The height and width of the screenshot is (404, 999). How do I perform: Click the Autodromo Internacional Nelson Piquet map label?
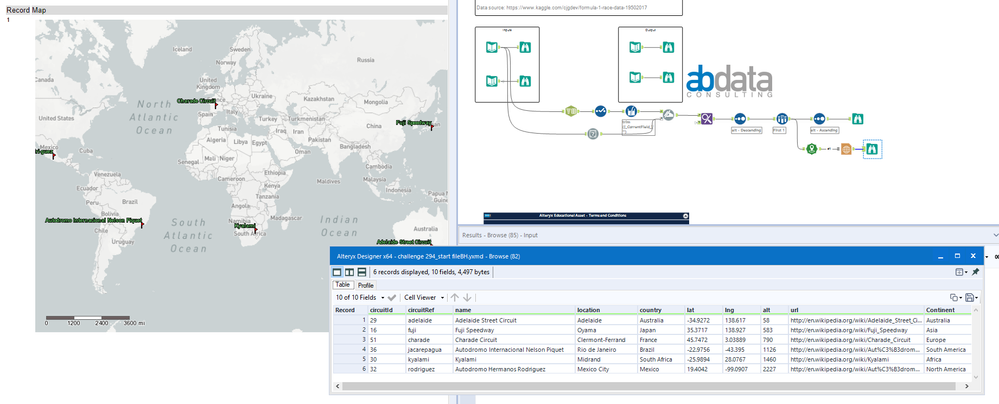94,220
